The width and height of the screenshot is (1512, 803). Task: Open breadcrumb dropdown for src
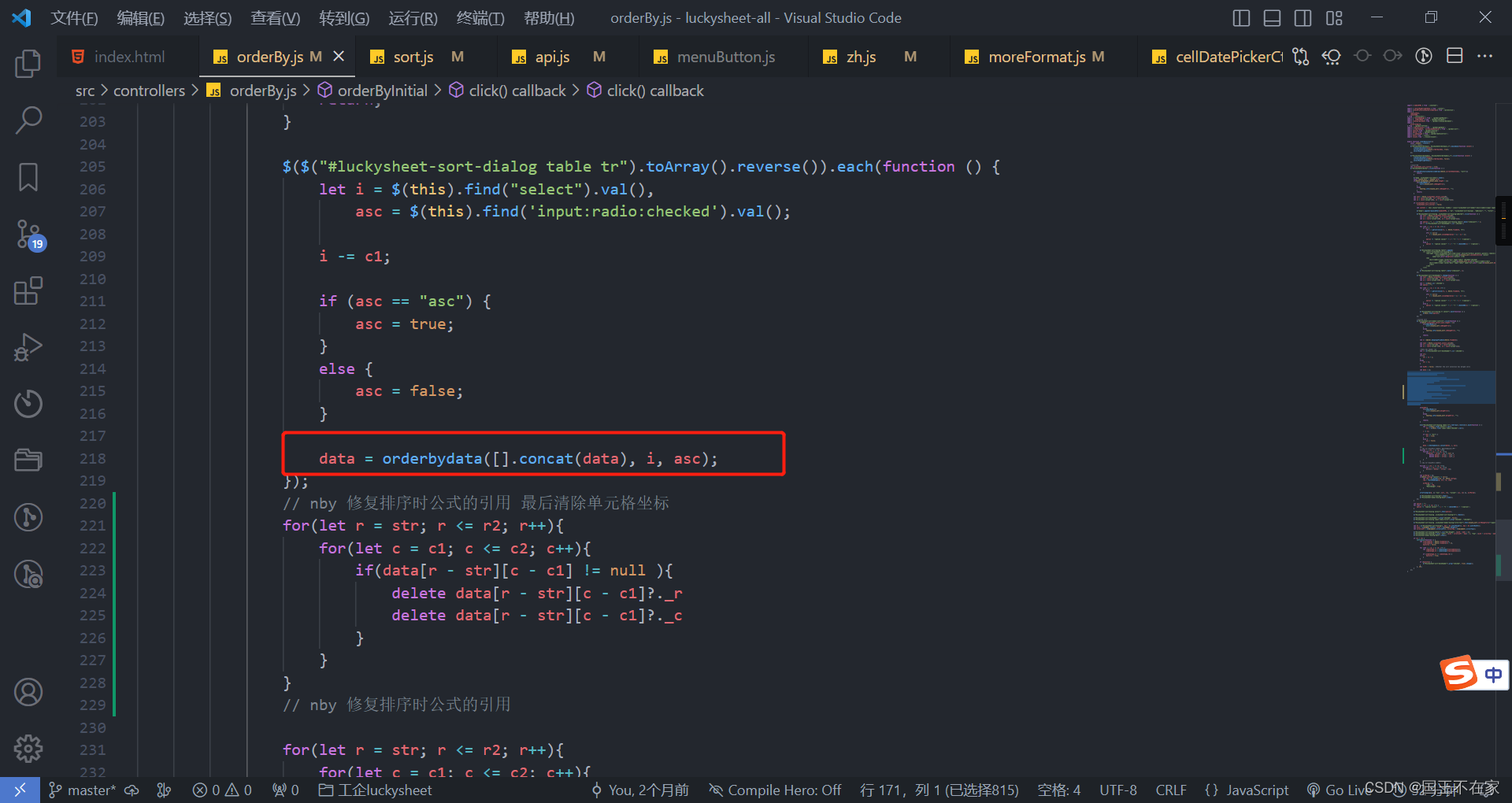tap(85, 91)
